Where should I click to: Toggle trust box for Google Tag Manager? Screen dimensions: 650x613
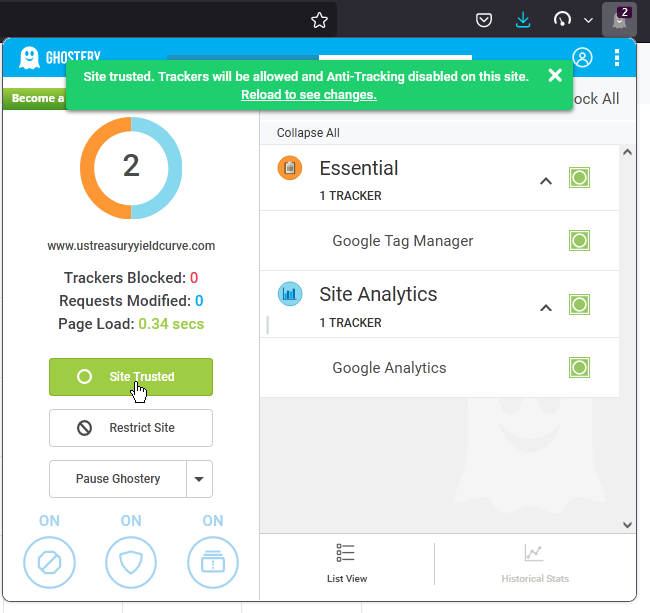[x=579, y=240]
